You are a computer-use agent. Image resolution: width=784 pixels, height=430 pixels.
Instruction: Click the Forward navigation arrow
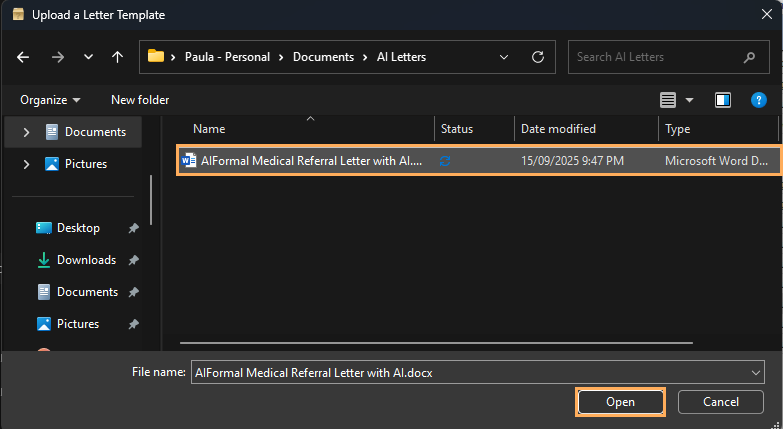point(57,57)
